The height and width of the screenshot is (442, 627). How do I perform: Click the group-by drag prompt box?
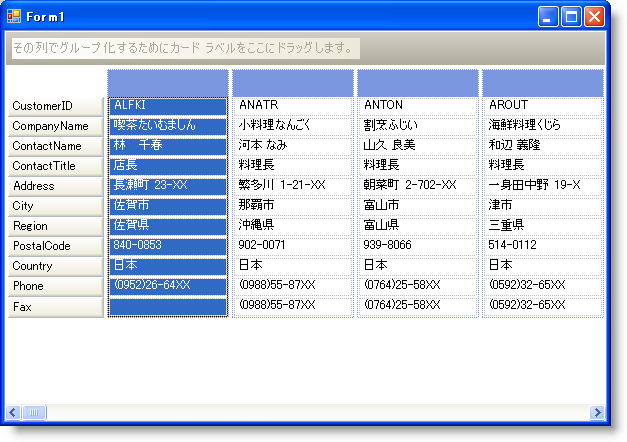(186, 48)
